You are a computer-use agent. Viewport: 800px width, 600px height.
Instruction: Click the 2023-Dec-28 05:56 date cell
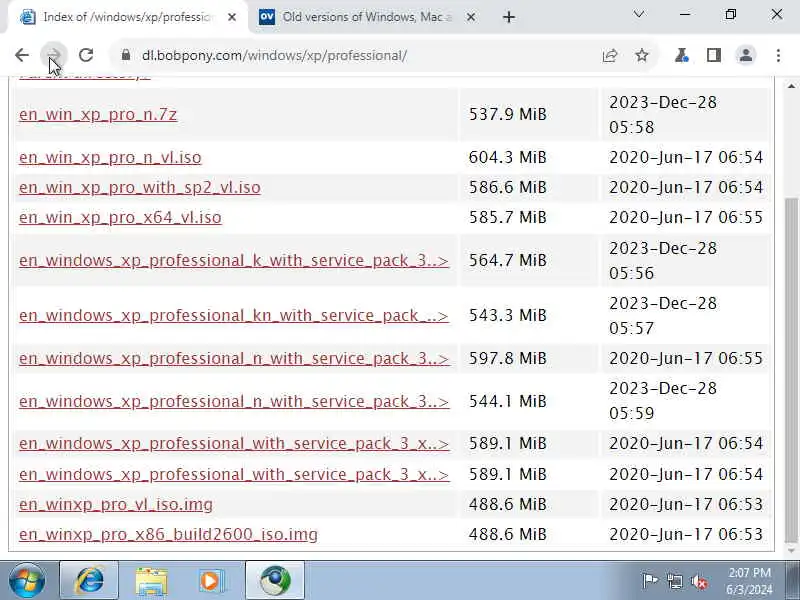pyautogui.click(x=685, y=260)
